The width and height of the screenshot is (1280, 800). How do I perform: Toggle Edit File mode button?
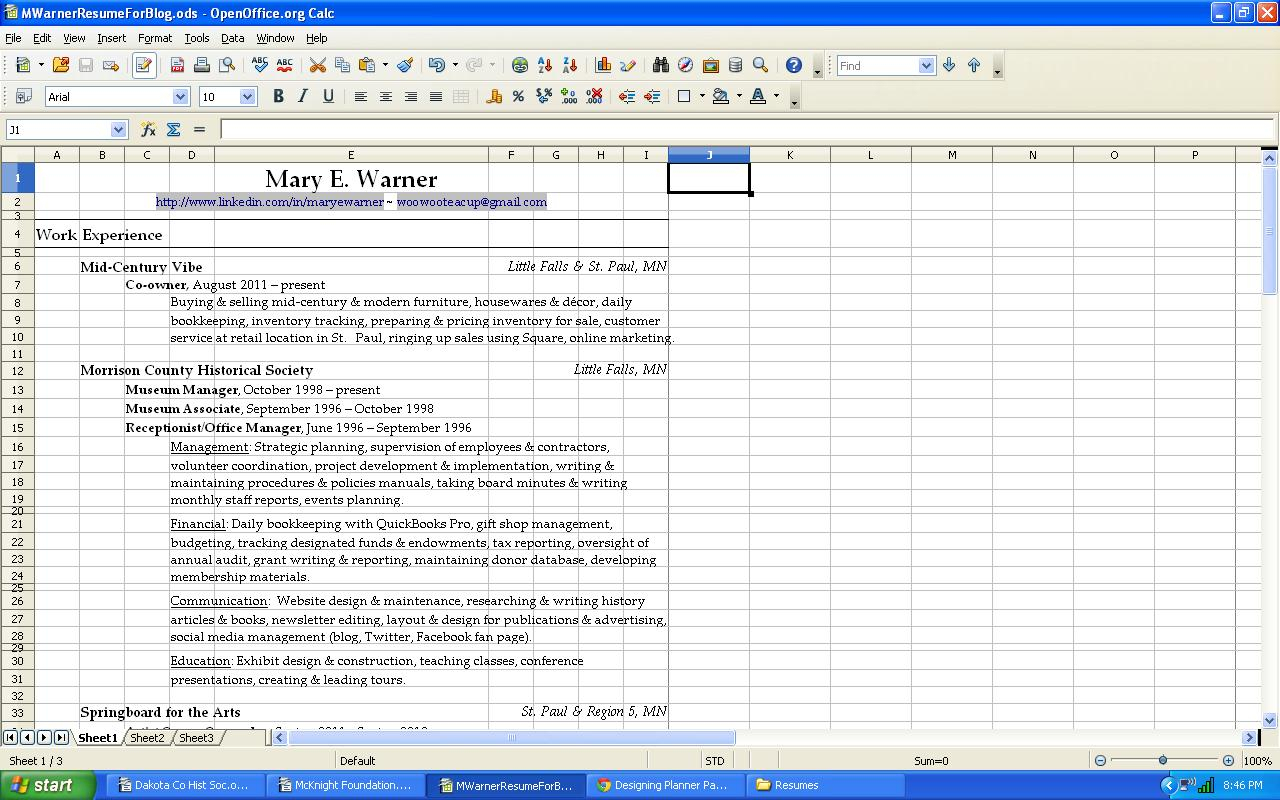click(x=144, y=65)
